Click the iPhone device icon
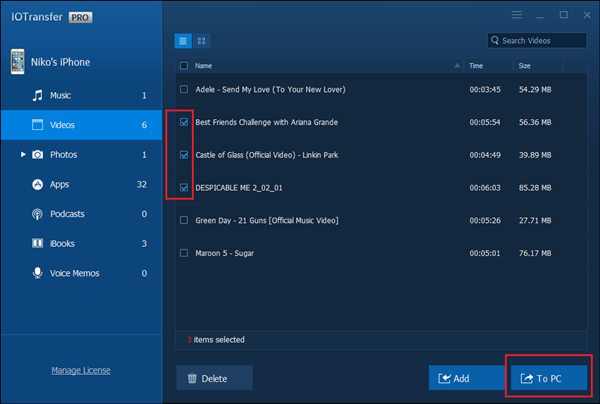The image size is (600, 404). point(16,63)
